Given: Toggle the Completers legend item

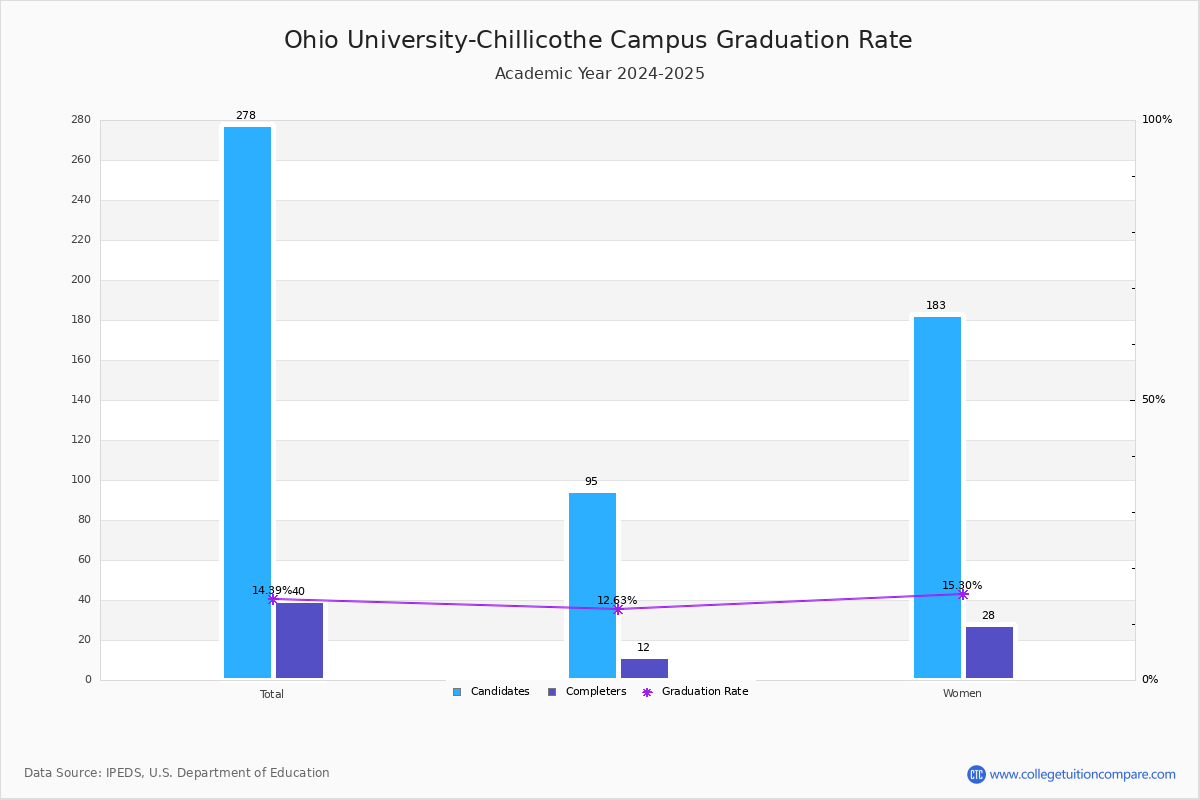Looking at the screenshot, I should [x=587, y=692].
